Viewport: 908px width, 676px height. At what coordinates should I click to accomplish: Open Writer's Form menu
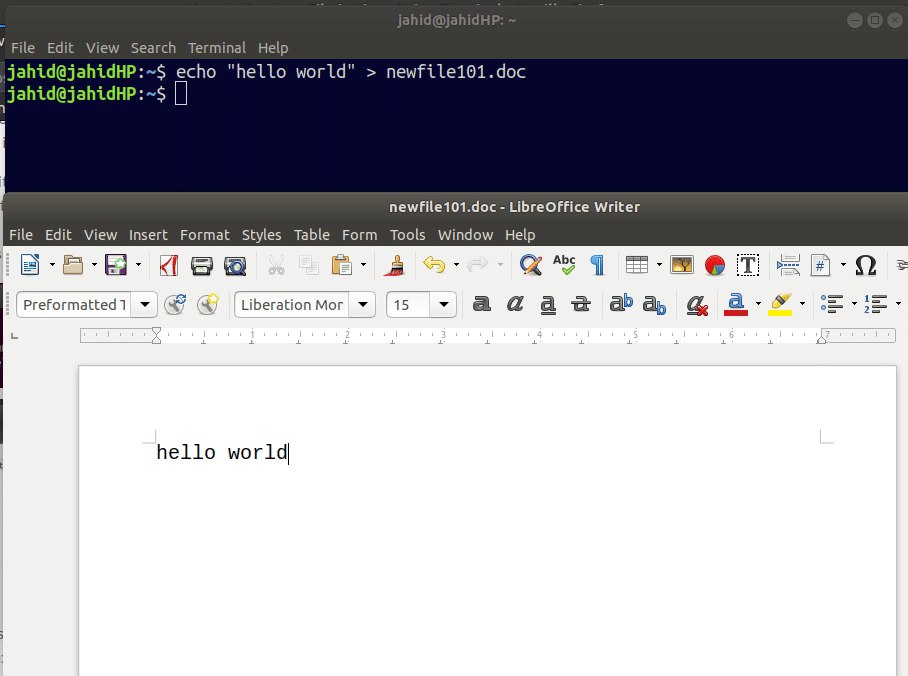point(359,235)
